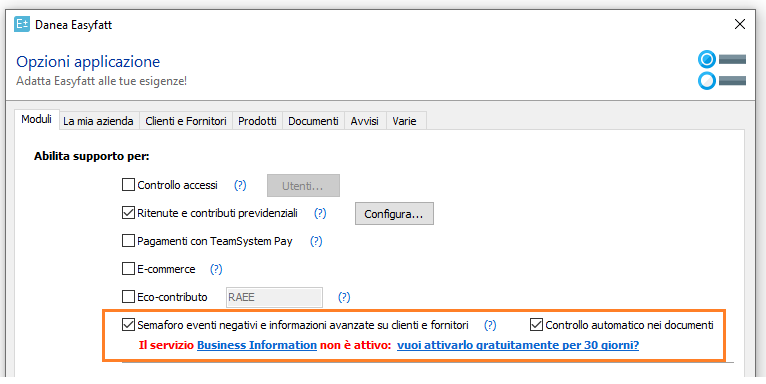Uncheck Controllo automatico nei documenti
Screen dimensions: 766x384
[536, 325]
